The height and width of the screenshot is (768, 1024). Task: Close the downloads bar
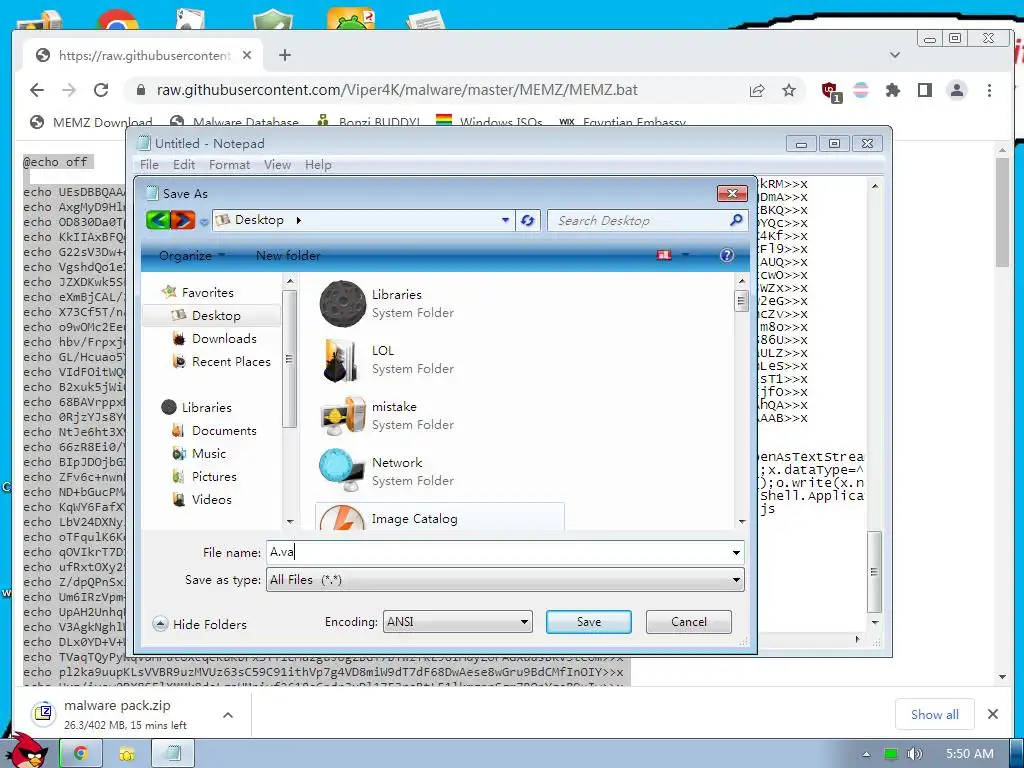(x=993, y=714)
